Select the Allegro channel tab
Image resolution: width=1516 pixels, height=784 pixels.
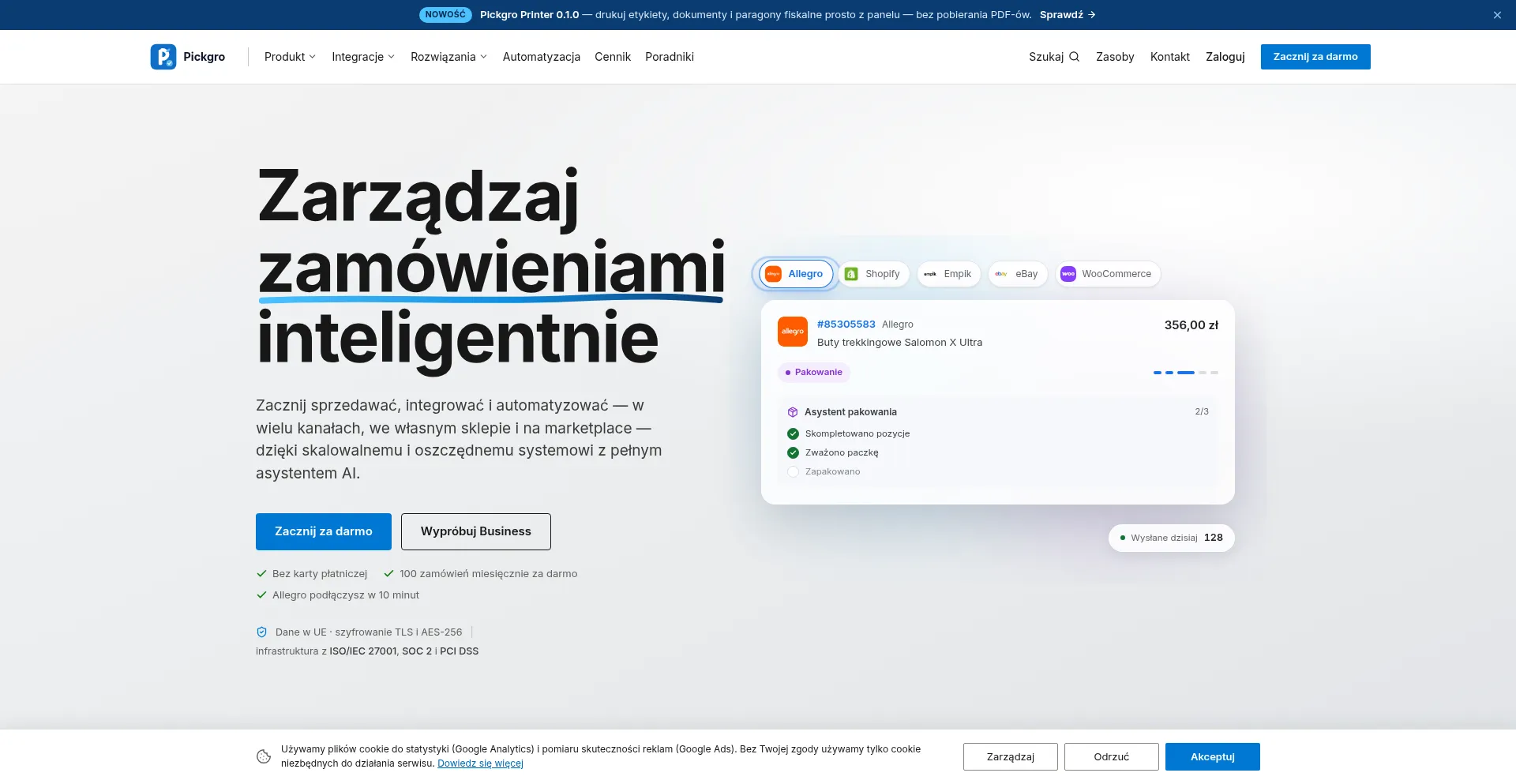point(796,274)
